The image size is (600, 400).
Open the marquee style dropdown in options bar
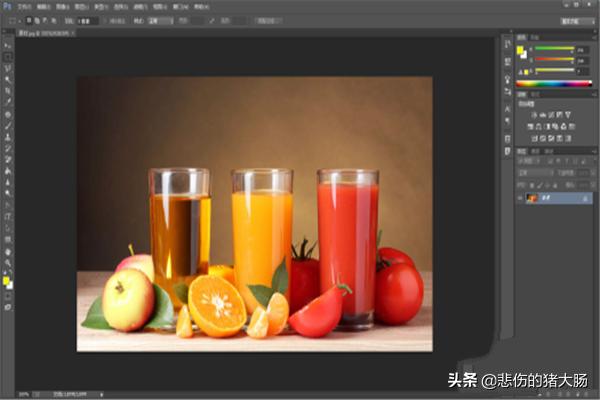point(160,19)
